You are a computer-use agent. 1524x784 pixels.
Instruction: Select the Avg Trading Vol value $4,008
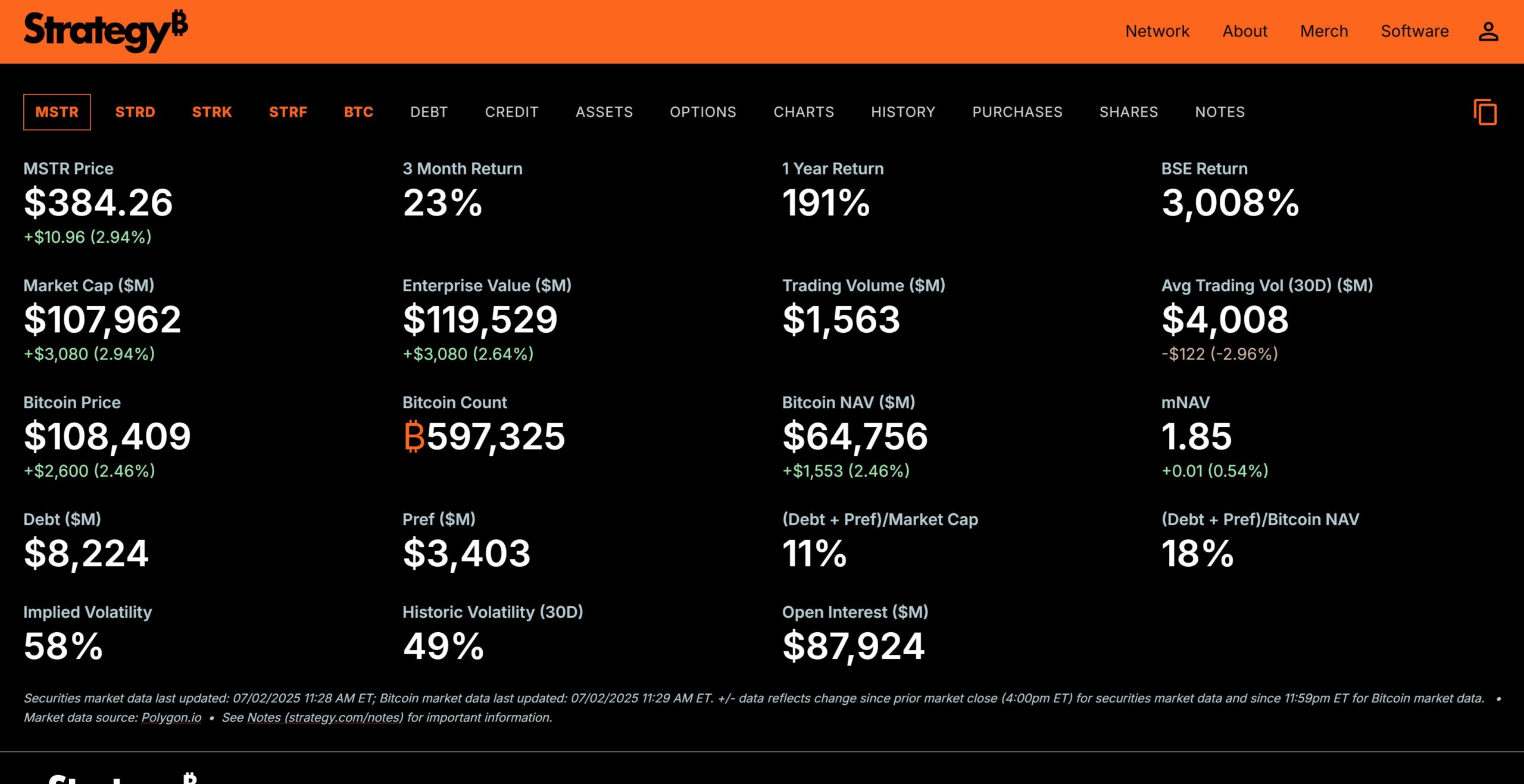pos(1225,320)
